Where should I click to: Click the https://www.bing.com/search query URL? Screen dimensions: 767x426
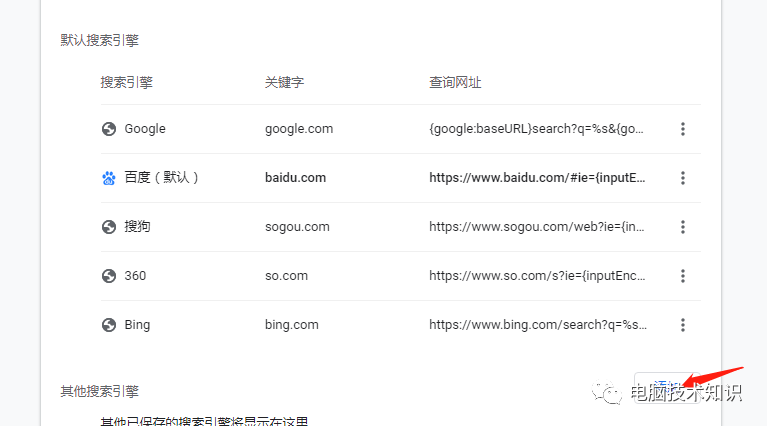click(538, 325)
